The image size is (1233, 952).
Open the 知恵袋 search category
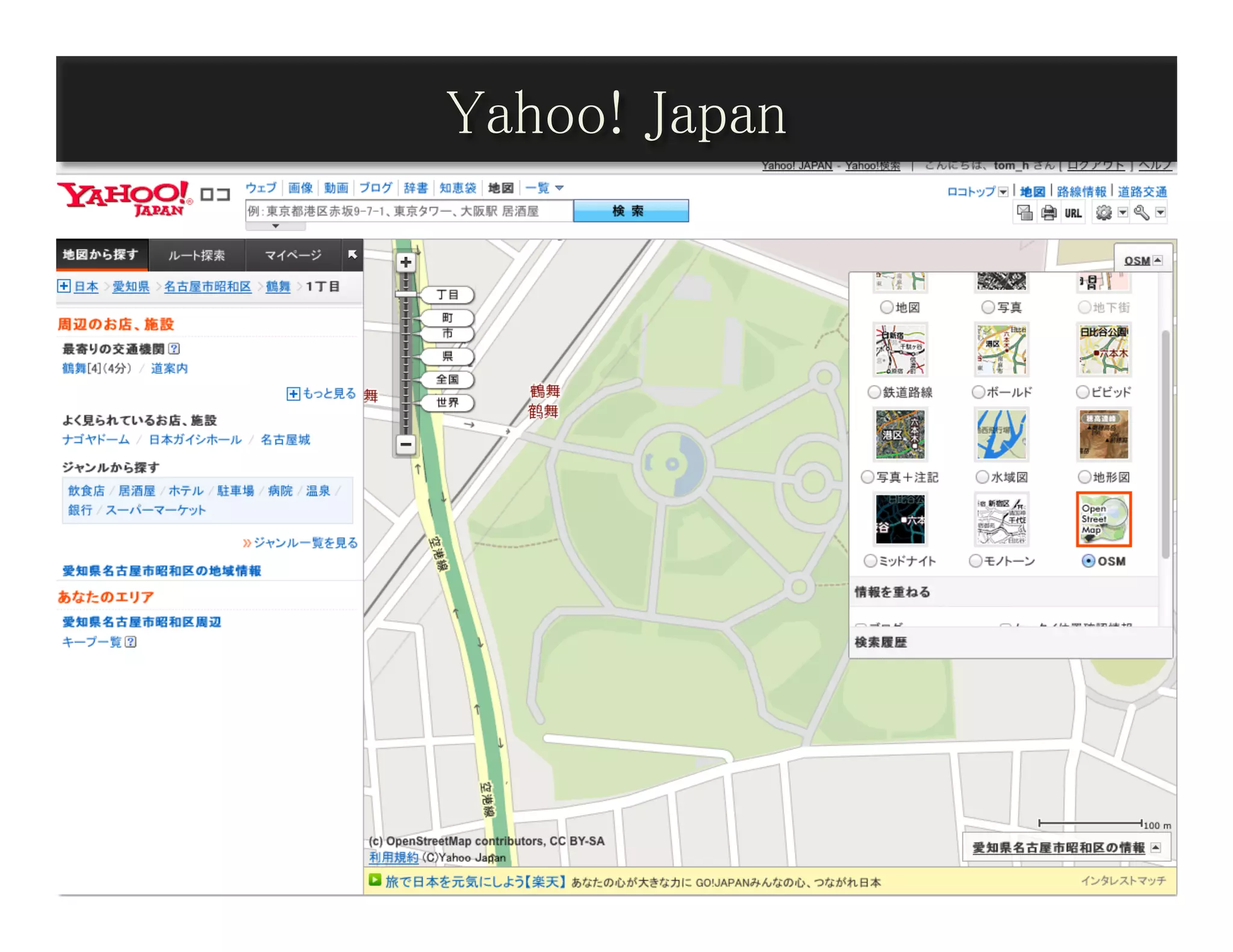(x=458, y=188)
